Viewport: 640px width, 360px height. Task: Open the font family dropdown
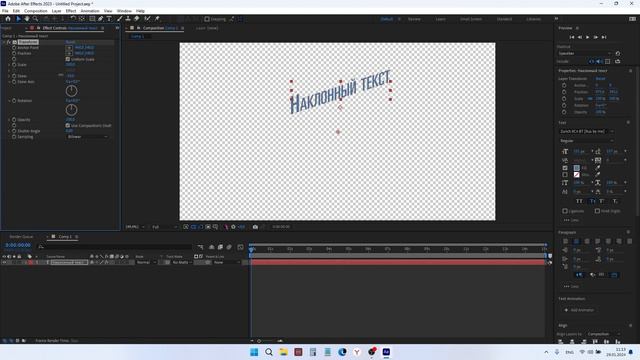(587, 131)
